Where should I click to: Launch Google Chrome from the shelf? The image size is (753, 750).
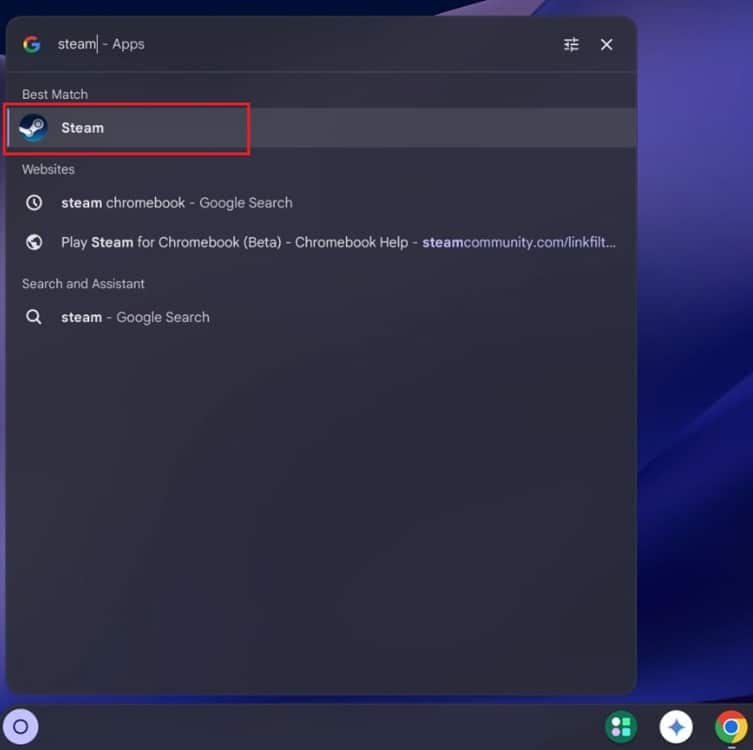pyautogui.click(x=731, y=726)
